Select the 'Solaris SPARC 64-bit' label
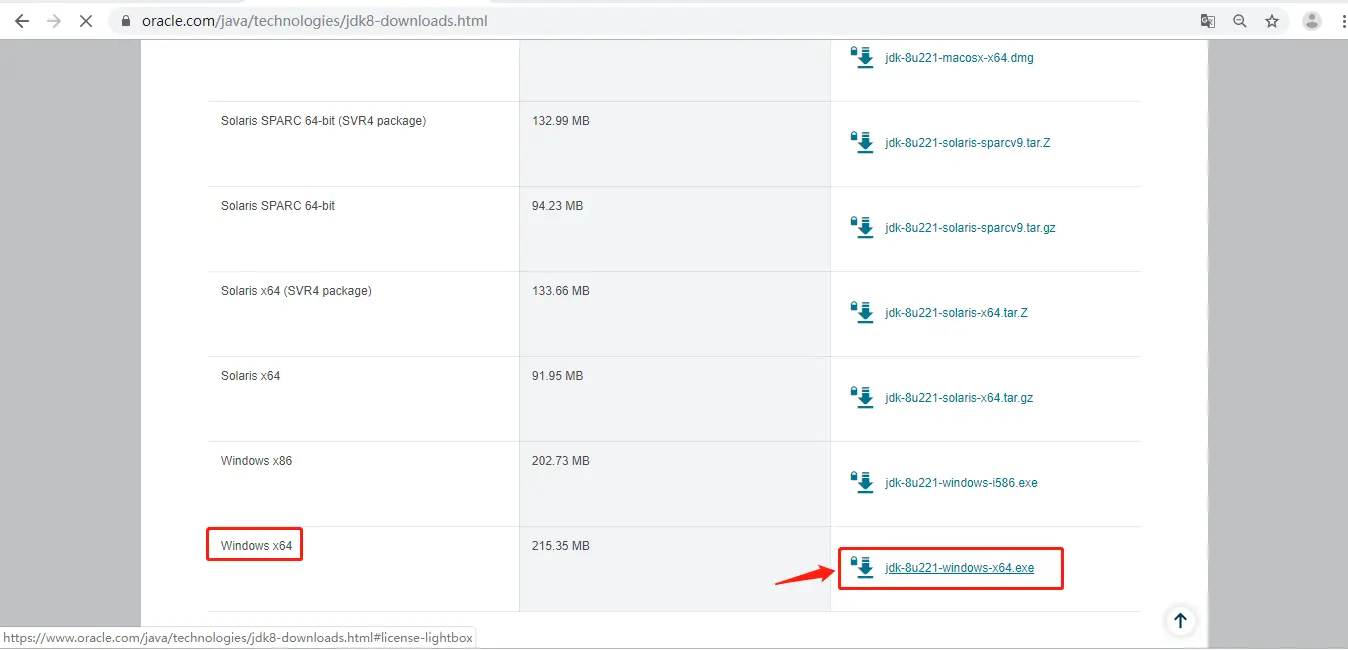The width and height of the screenshot is (1348, 650). pos(278,206)
